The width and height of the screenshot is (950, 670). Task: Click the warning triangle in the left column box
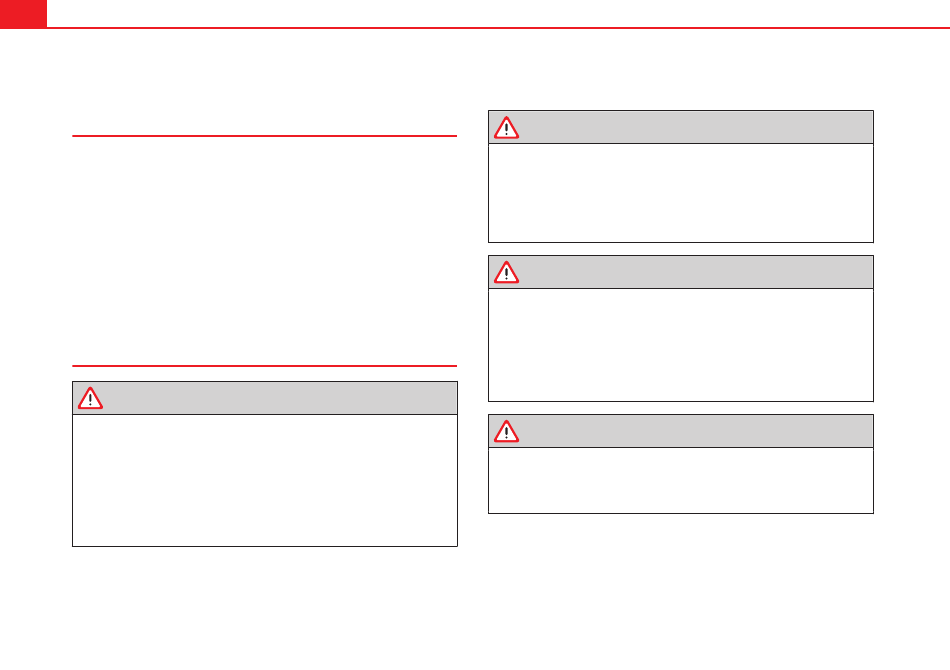(x=90, y=399)
